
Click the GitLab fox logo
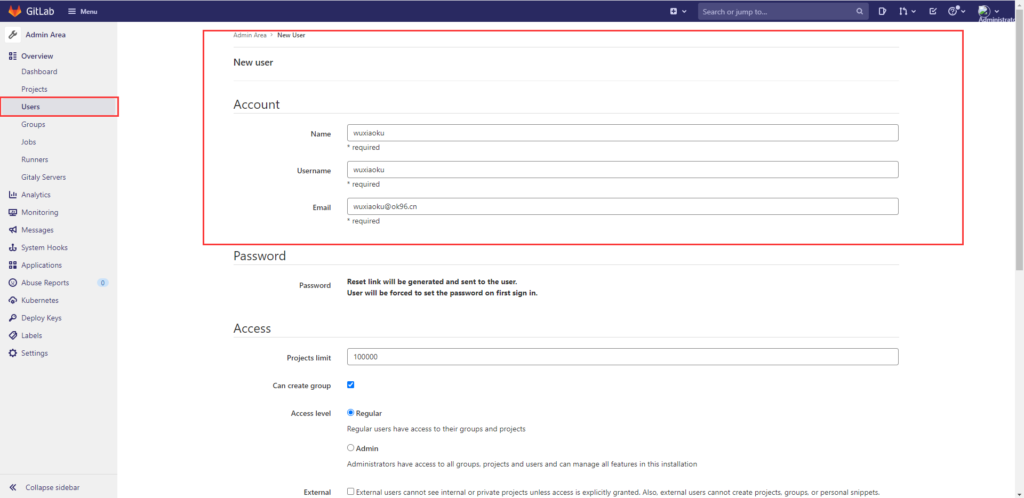pyautogui.click(x=15, y=11)
